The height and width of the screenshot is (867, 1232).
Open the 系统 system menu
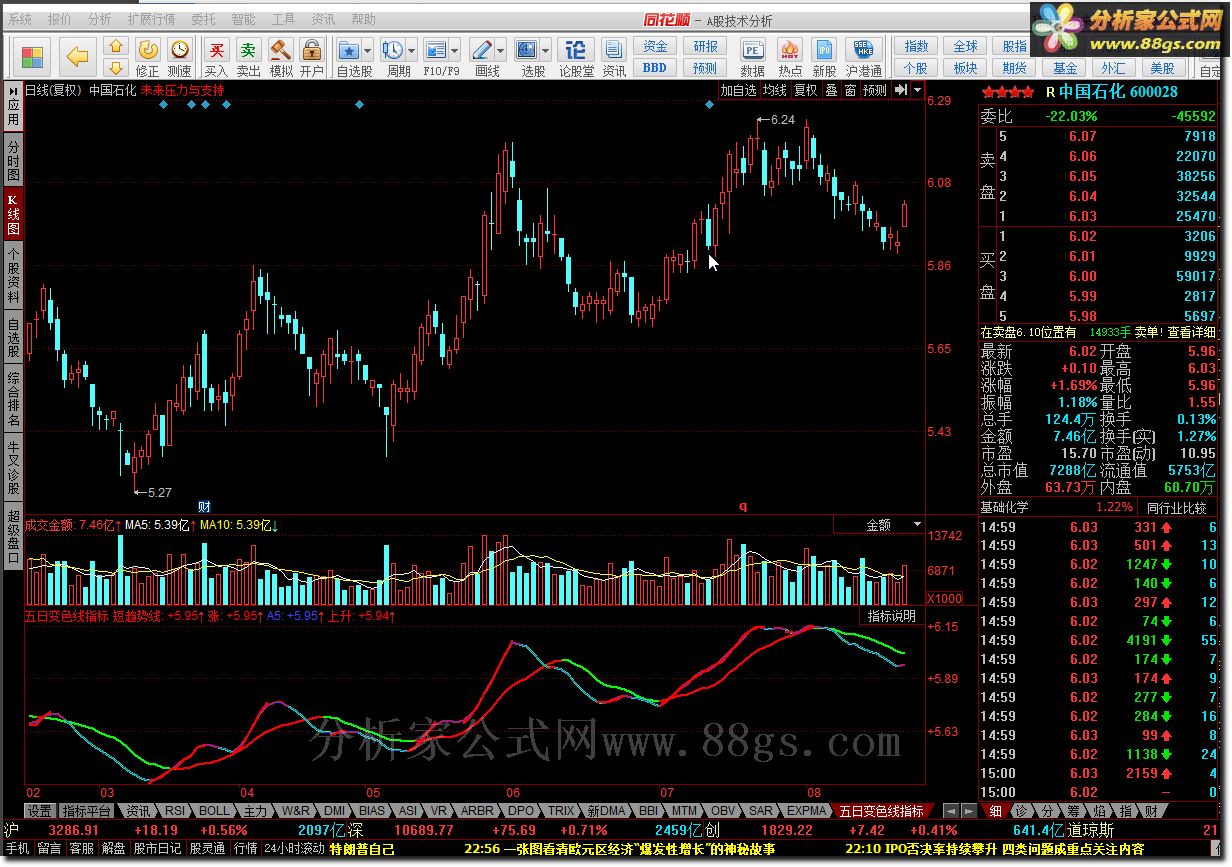pos(20,19)
